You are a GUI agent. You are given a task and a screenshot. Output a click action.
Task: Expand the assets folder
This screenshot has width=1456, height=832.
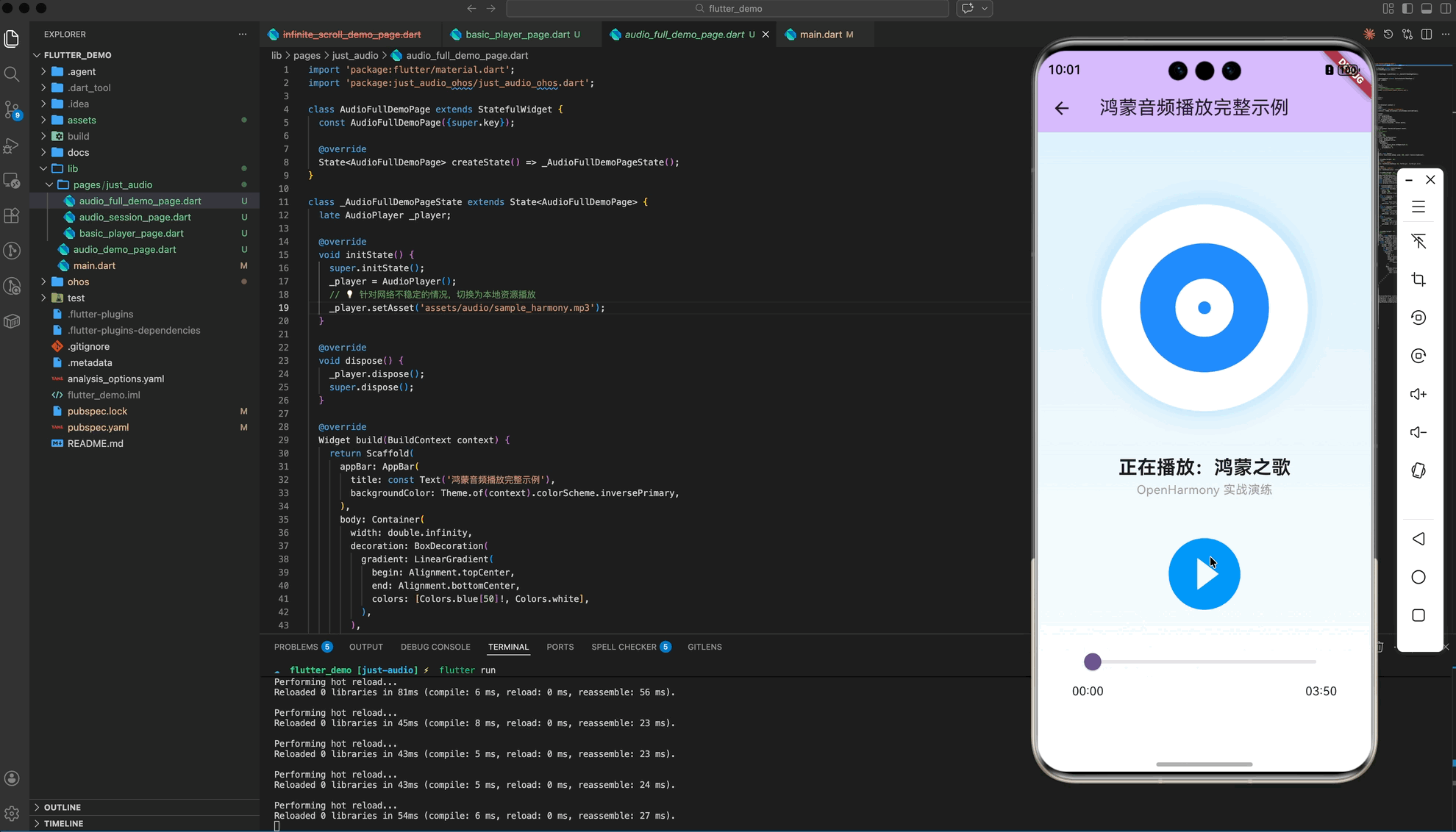point(81,121)
